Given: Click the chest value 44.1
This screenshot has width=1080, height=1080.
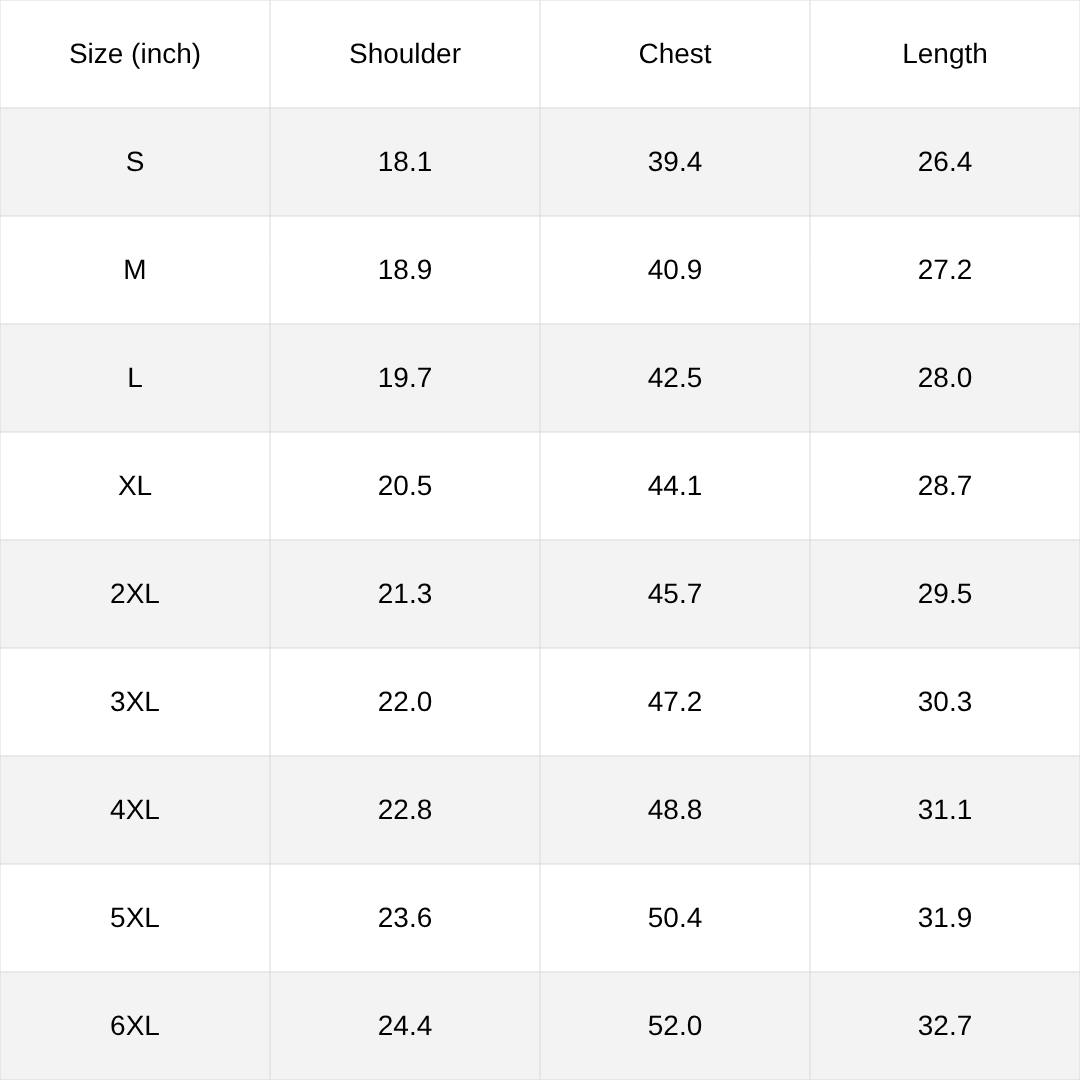Looking at the screenshot, I should click(675, 486).
